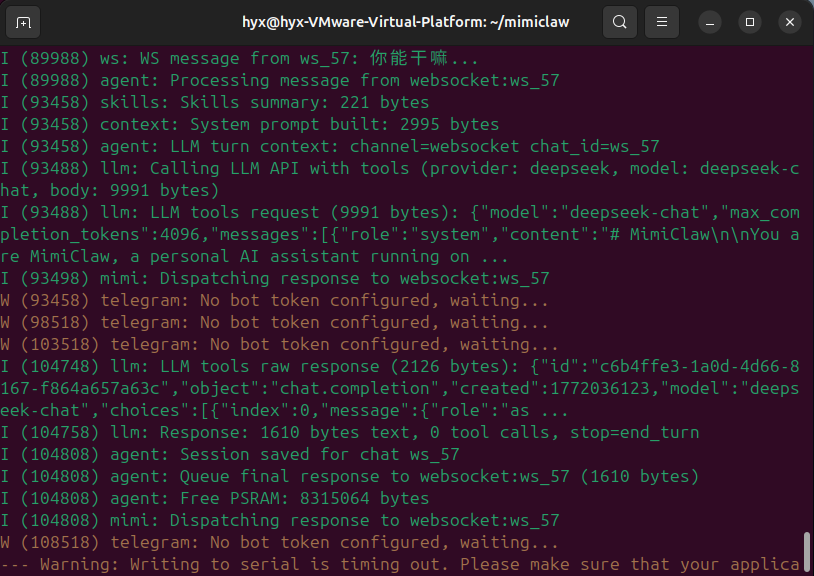Click the '"created":1772036123' text

click(555, 388)
